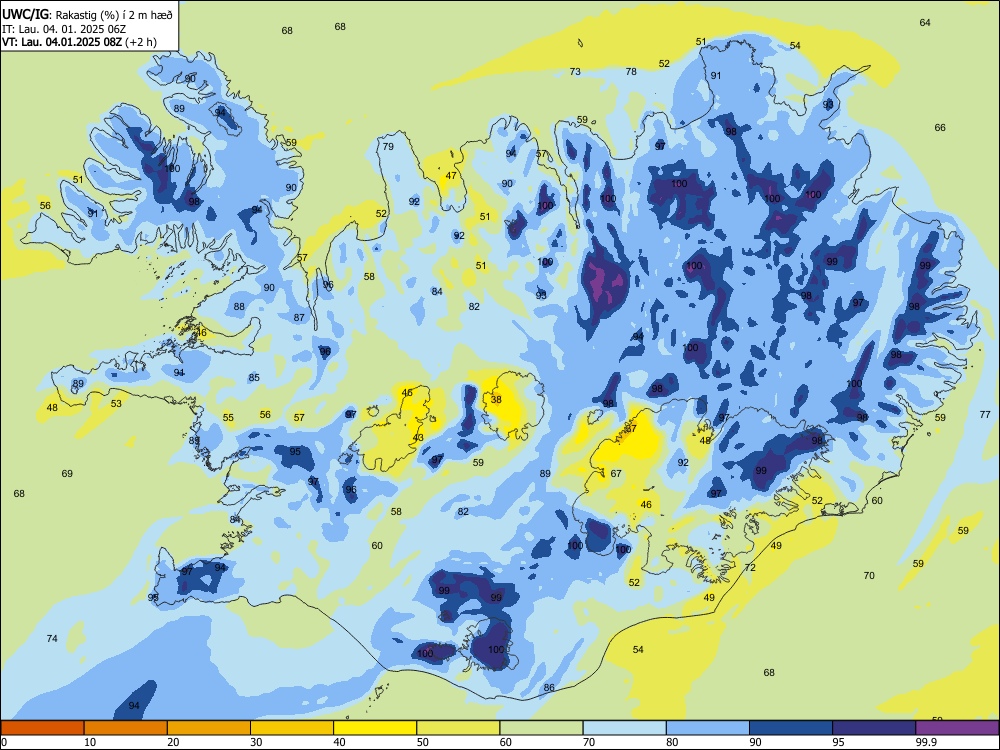Pick the pale yellow 50–60 legend segment

[x=458, y=728]
